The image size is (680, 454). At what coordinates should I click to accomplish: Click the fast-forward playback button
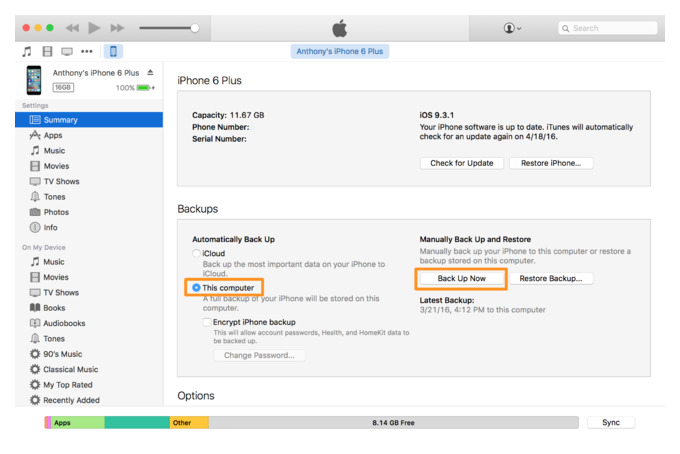pyautogui.click(x=117, y=28)
